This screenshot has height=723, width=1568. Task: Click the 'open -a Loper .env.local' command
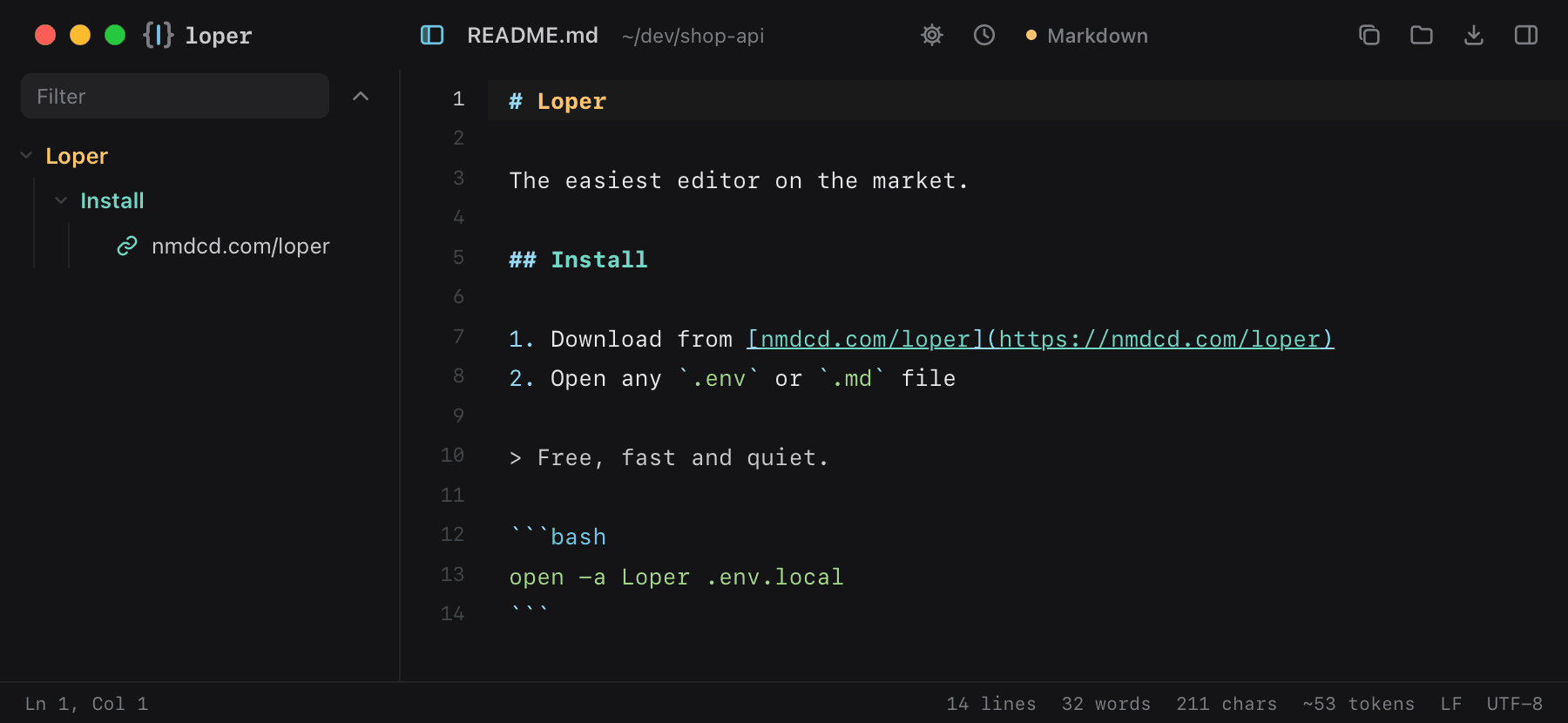pos(676,577)
